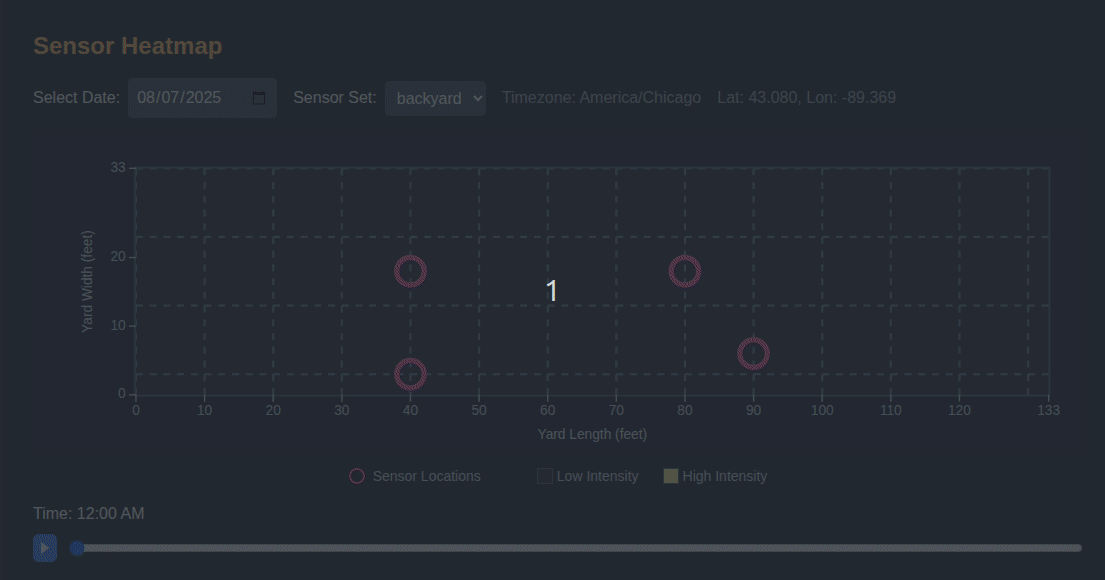1105x580 pixels.
Task: Click the sensor marker at length 90
Action: [753, 353]
